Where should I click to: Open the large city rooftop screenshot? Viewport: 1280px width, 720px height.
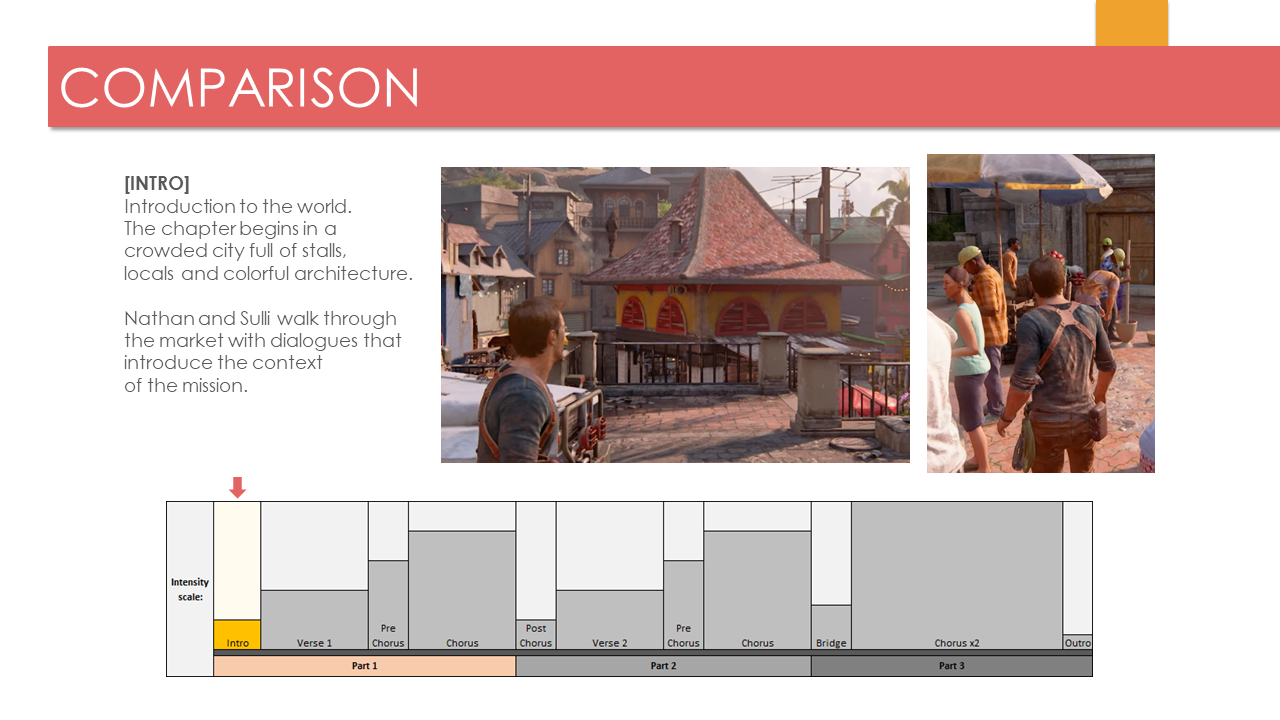coord(675,315)
